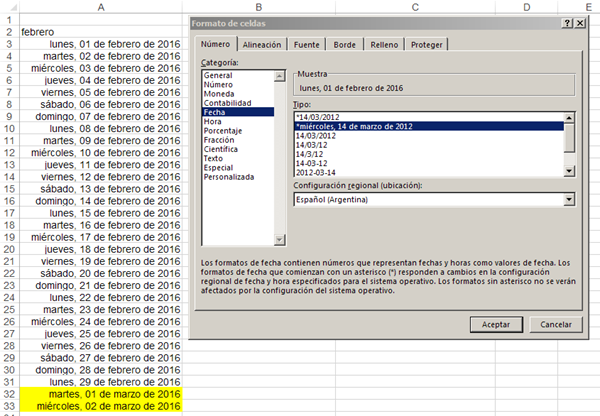The height and width of the screenshot is (416, 600).
Task: Switch to the Alineación tab
Action: [260, 44]
